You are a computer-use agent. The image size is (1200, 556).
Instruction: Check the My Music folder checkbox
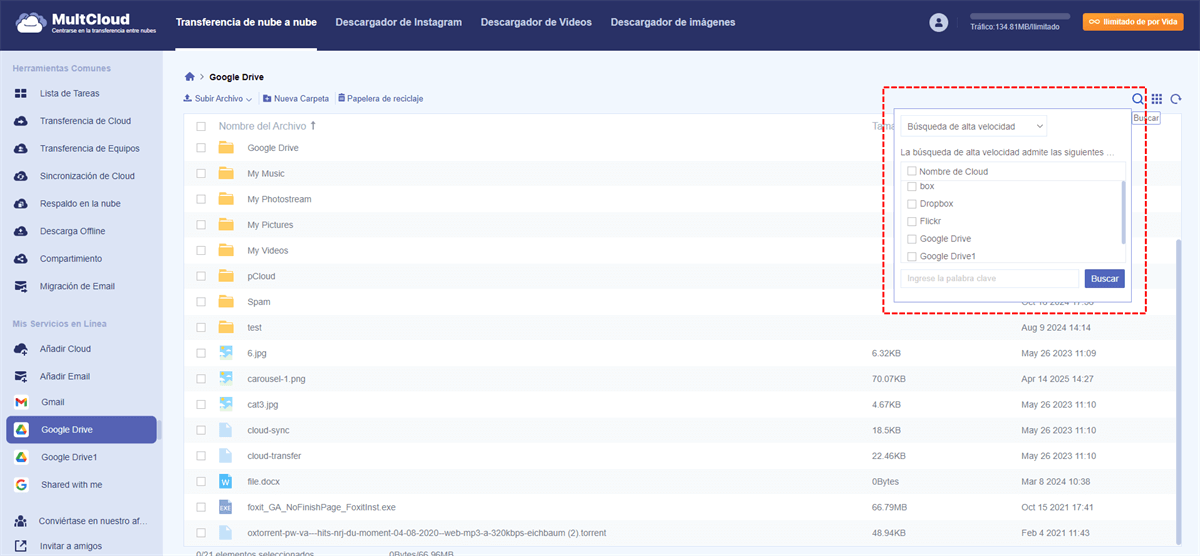[x=201, y=174]
